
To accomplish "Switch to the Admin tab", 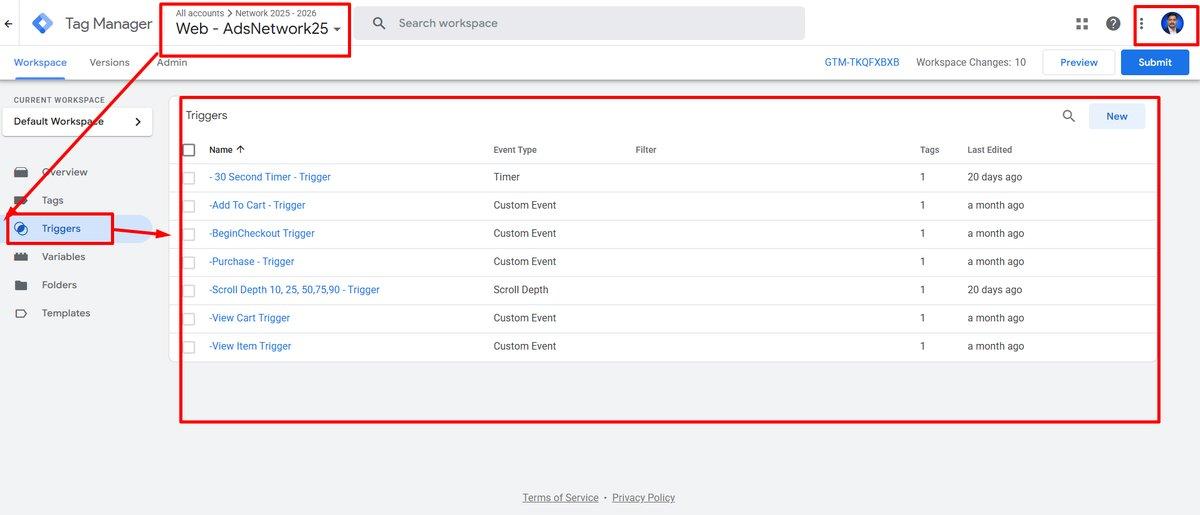I will pos(172,62).
